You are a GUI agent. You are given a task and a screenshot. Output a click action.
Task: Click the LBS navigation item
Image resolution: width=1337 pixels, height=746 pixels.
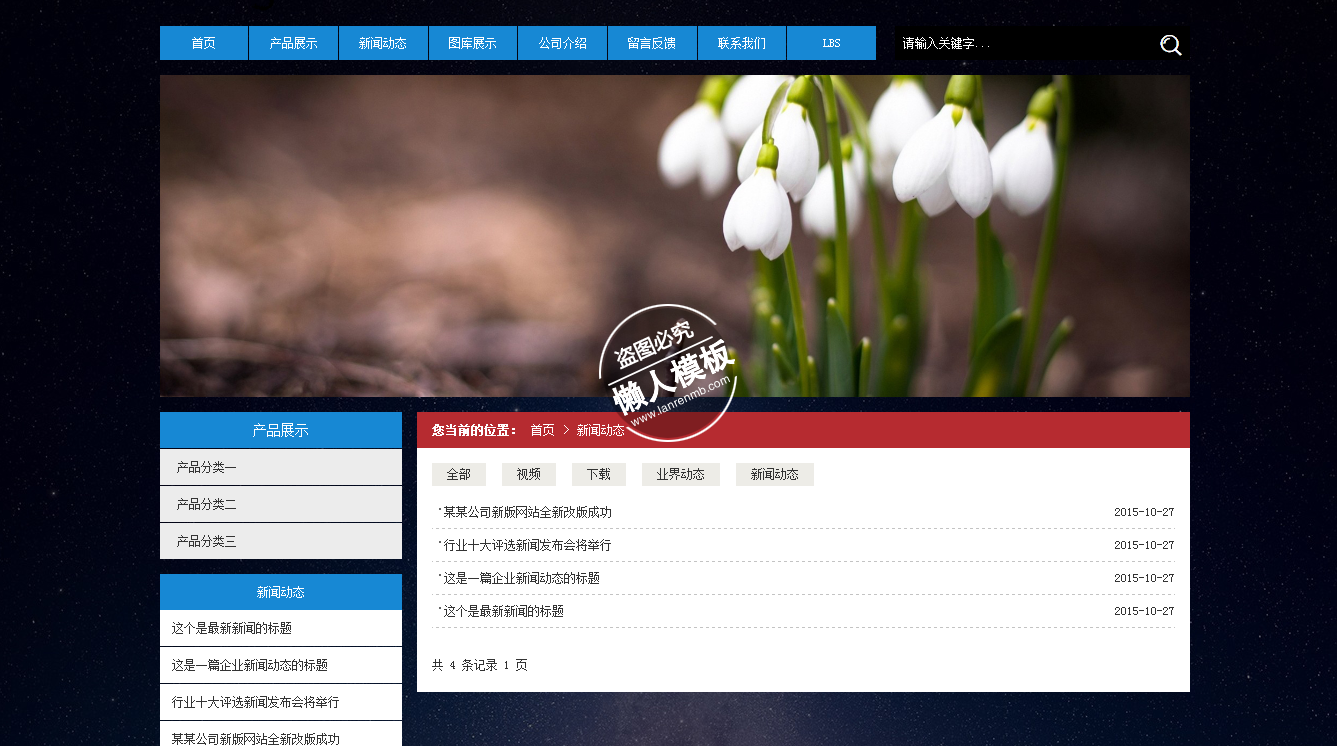tap(831, 43)
